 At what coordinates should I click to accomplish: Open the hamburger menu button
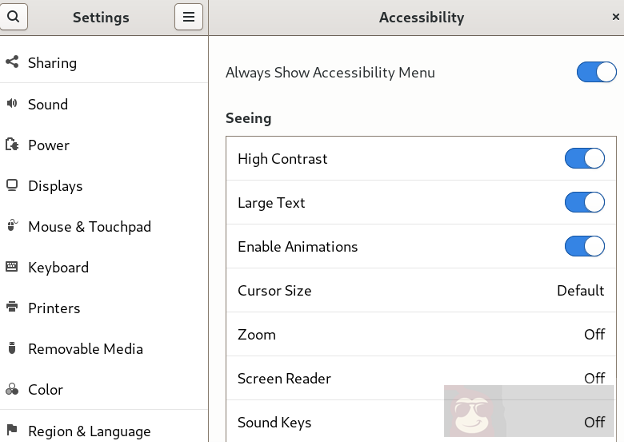[x=188, y=17]
